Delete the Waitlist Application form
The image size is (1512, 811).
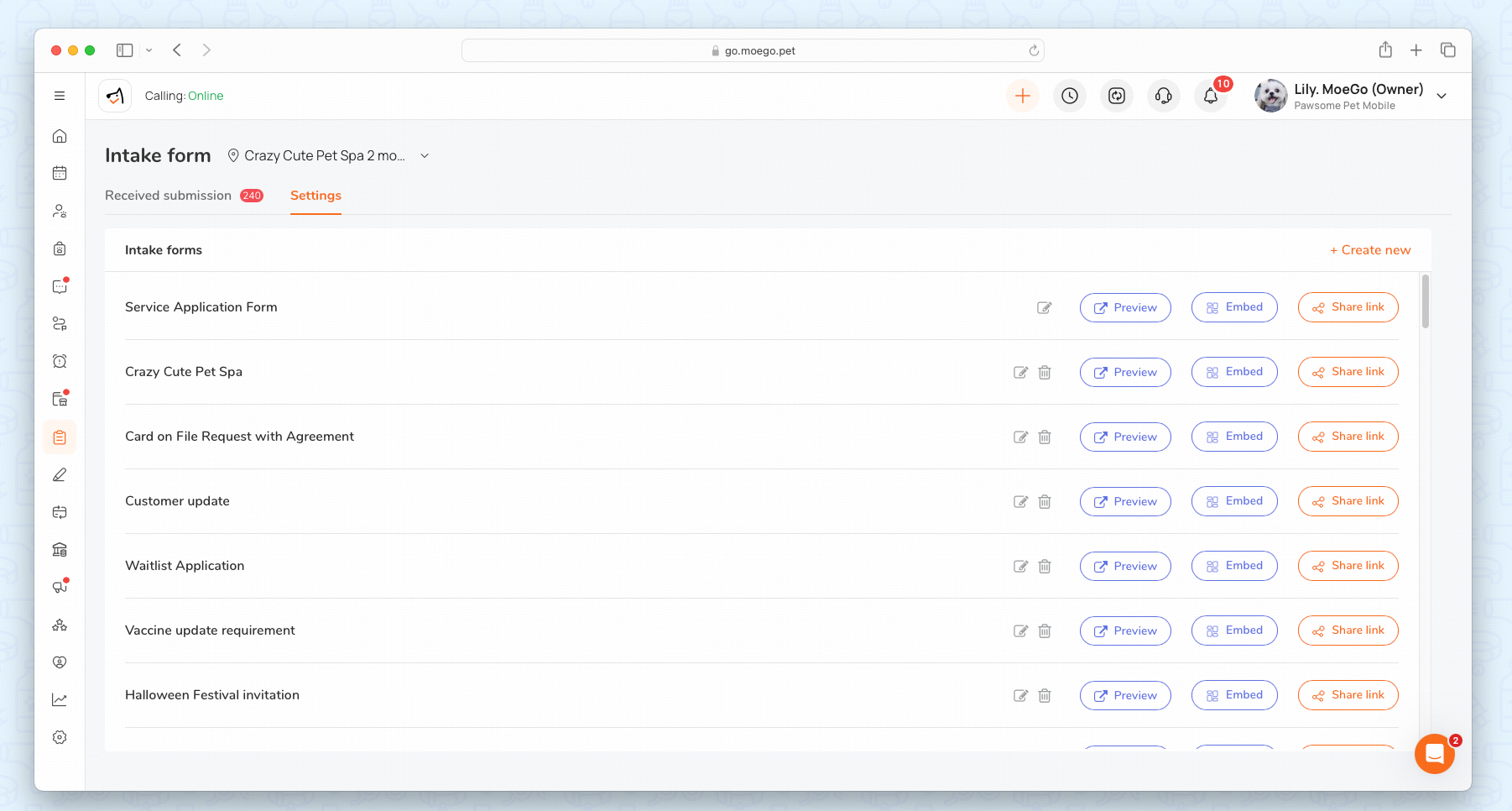pyautogui.click(x=1045, y=566)
